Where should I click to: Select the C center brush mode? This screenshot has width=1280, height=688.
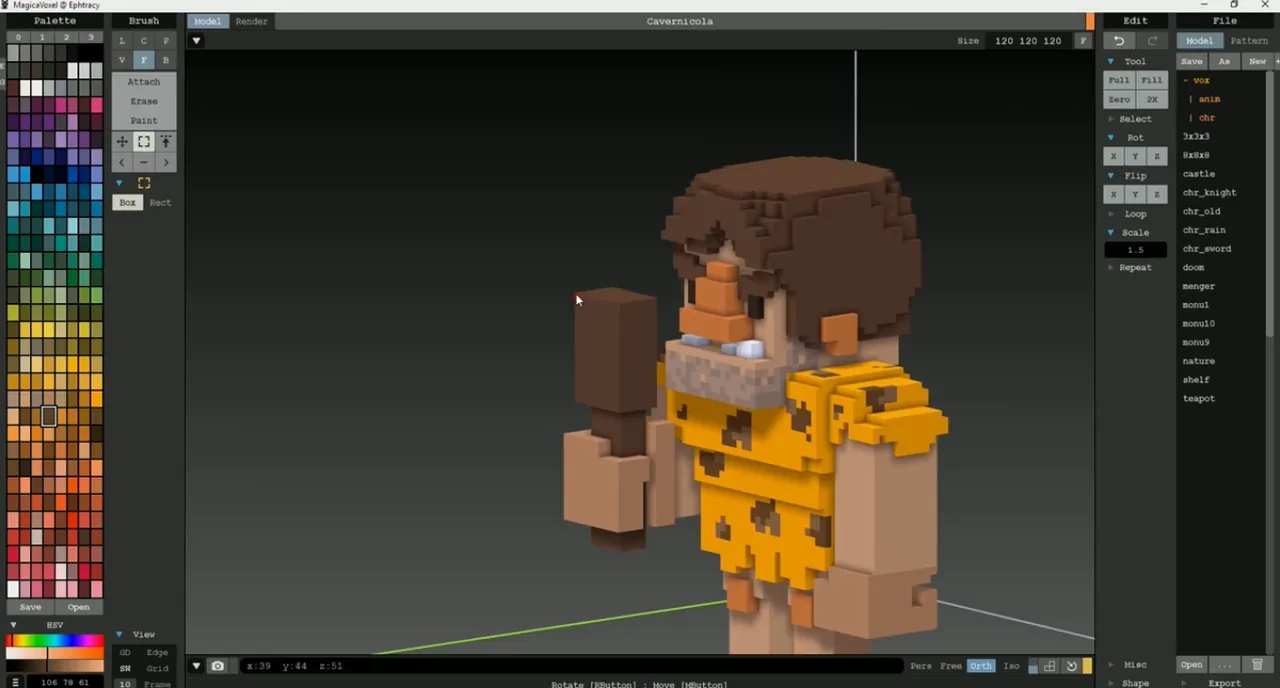pos(144,41)
